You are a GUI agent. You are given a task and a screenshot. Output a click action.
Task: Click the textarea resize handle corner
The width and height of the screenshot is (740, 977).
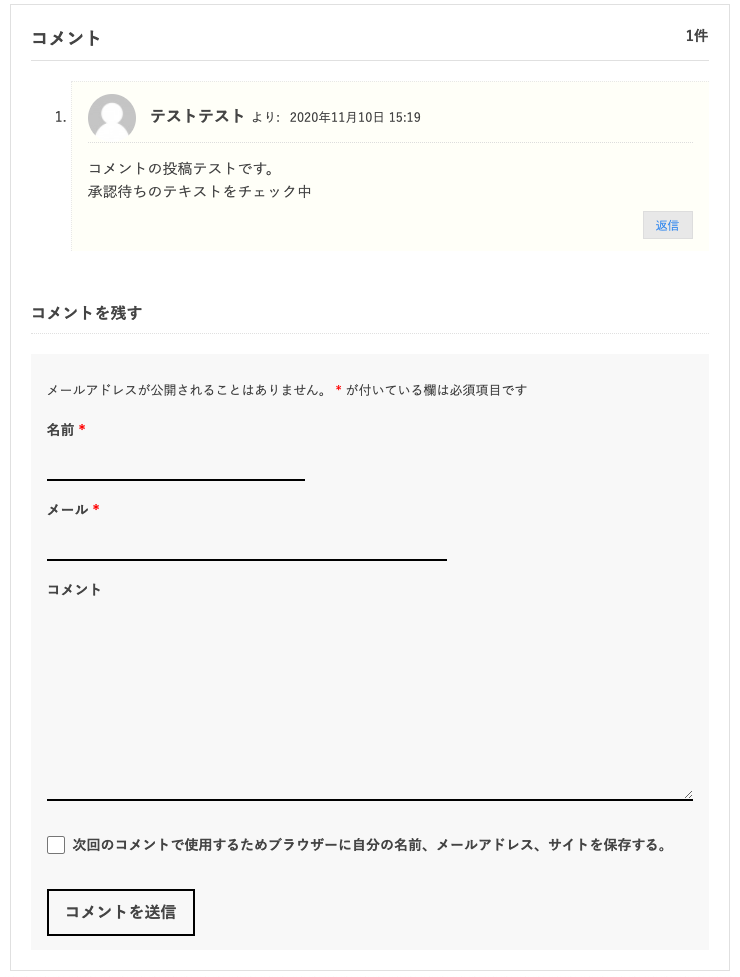(x=687, y=793)
